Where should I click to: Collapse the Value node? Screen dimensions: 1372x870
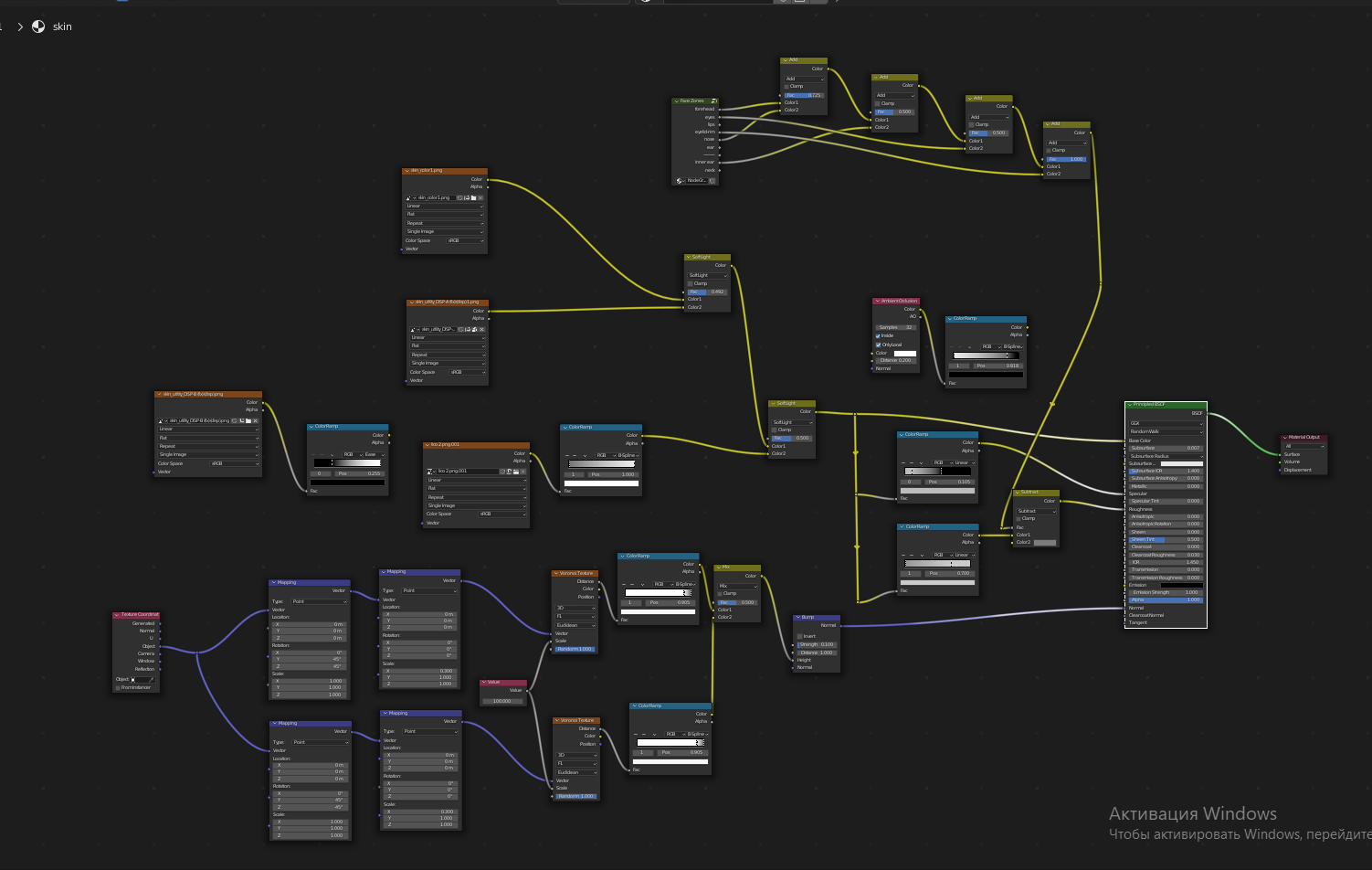tap(484, 682)
